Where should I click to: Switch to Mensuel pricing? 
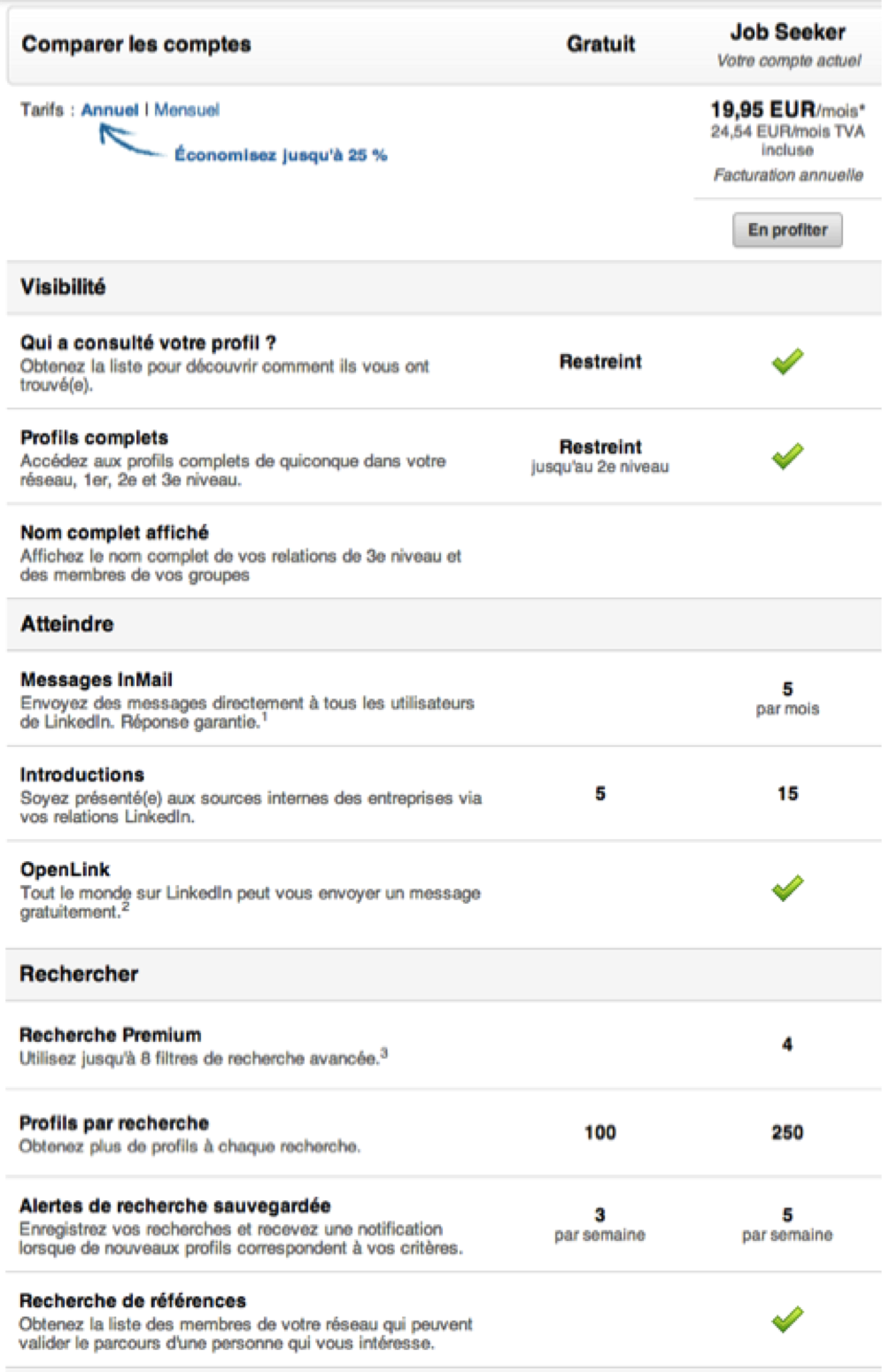point(187,110)
